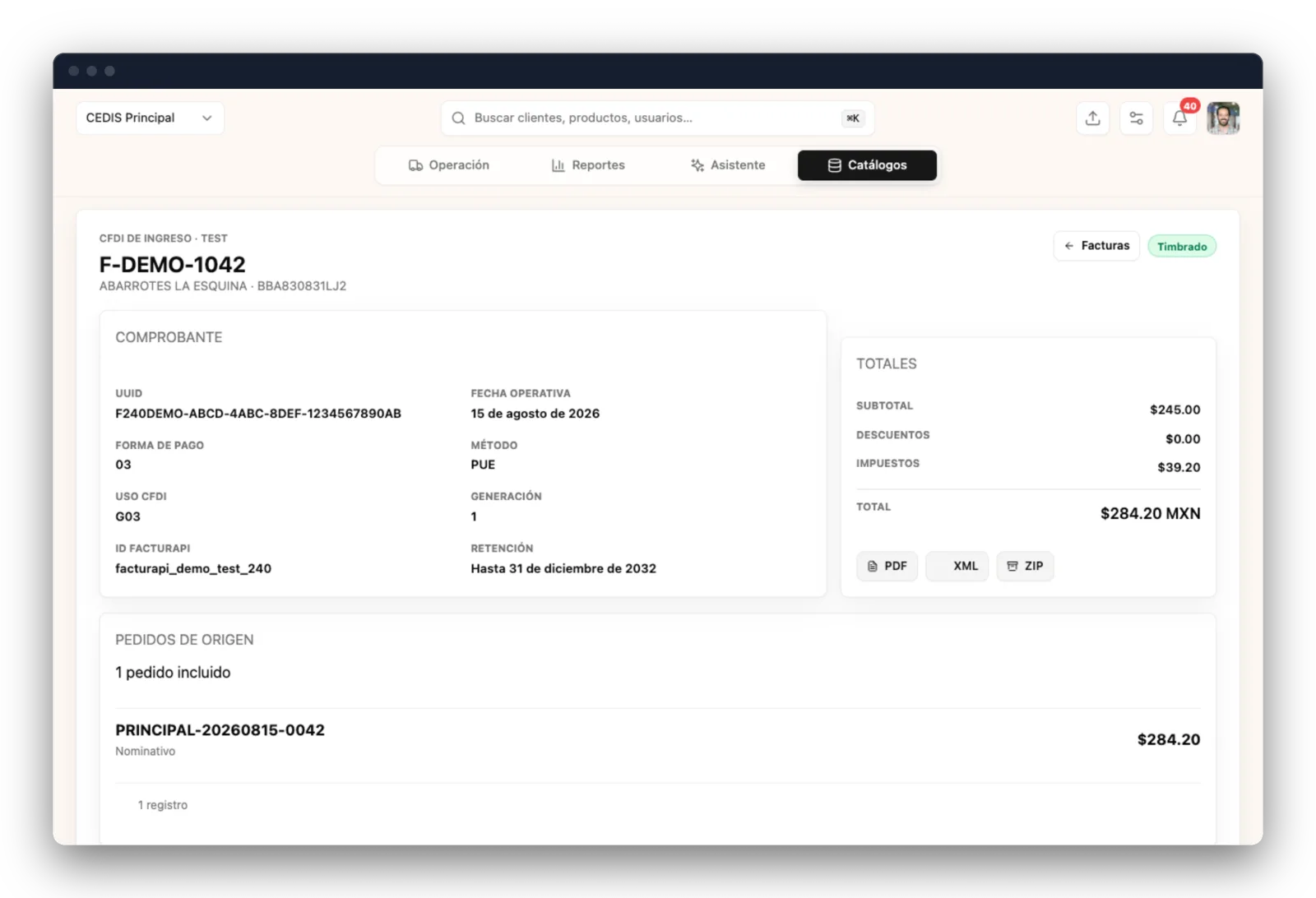Click the order amount $284.20

coord(1169,739)
